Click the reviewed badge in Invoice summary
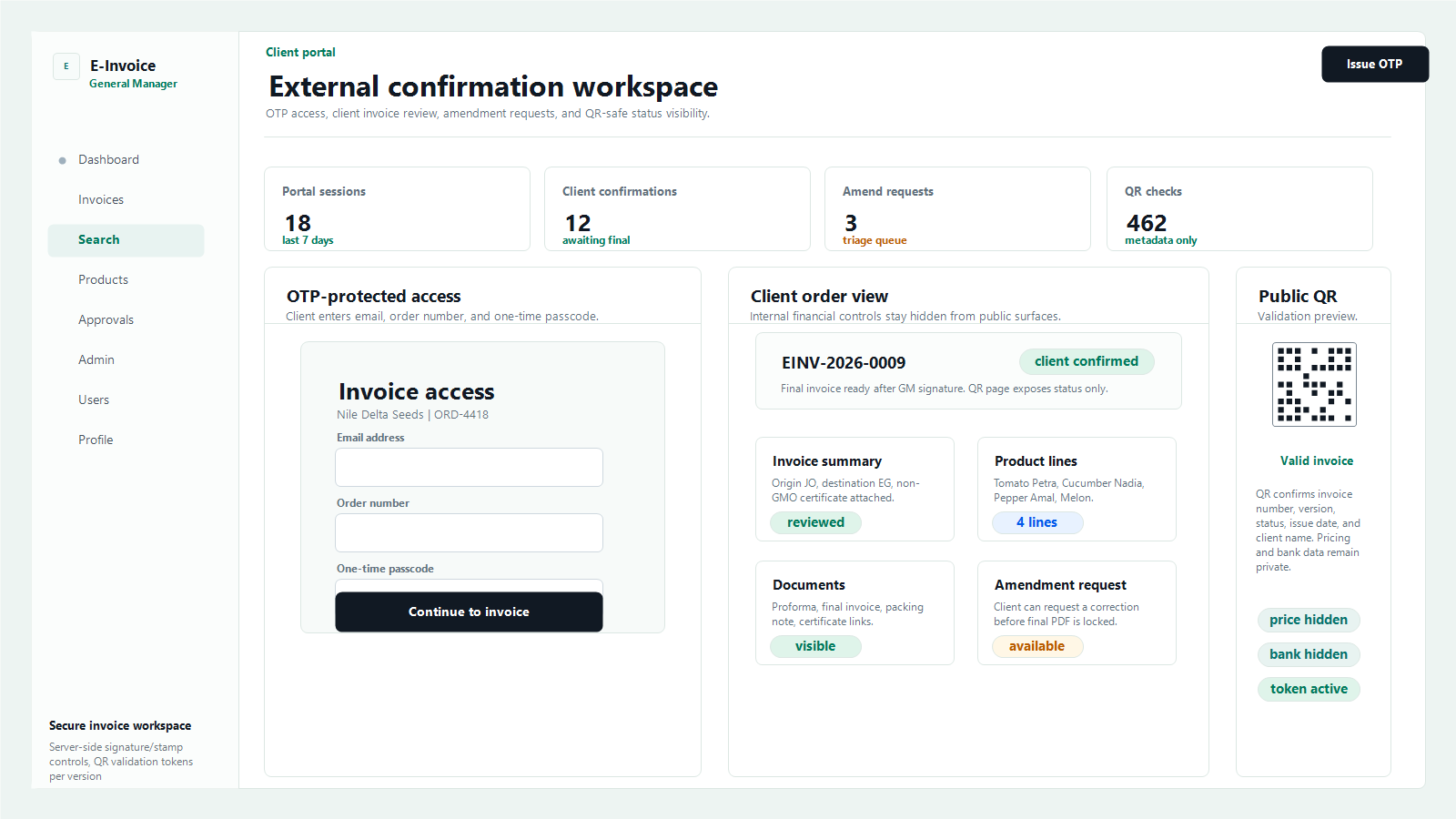This screenshot has height=819, width=1456. pyautogui.click(x=815, y=522)
